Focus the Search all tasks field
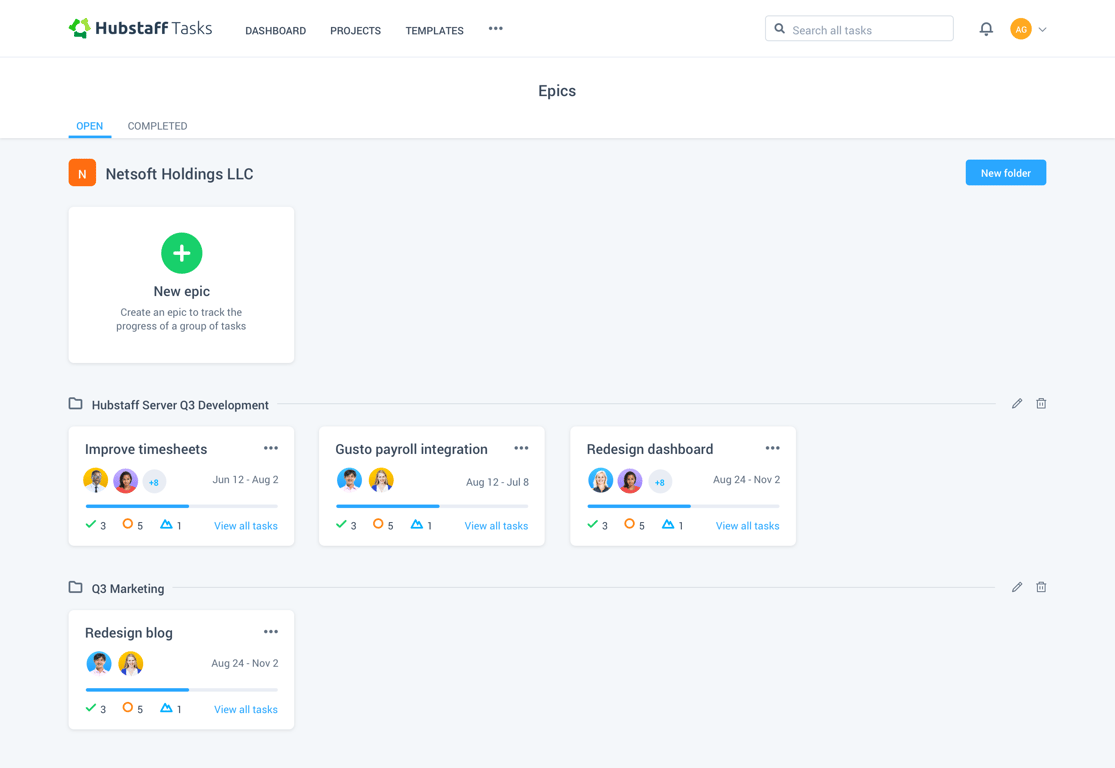This screenshot has width=1115, height=768. 859,29
